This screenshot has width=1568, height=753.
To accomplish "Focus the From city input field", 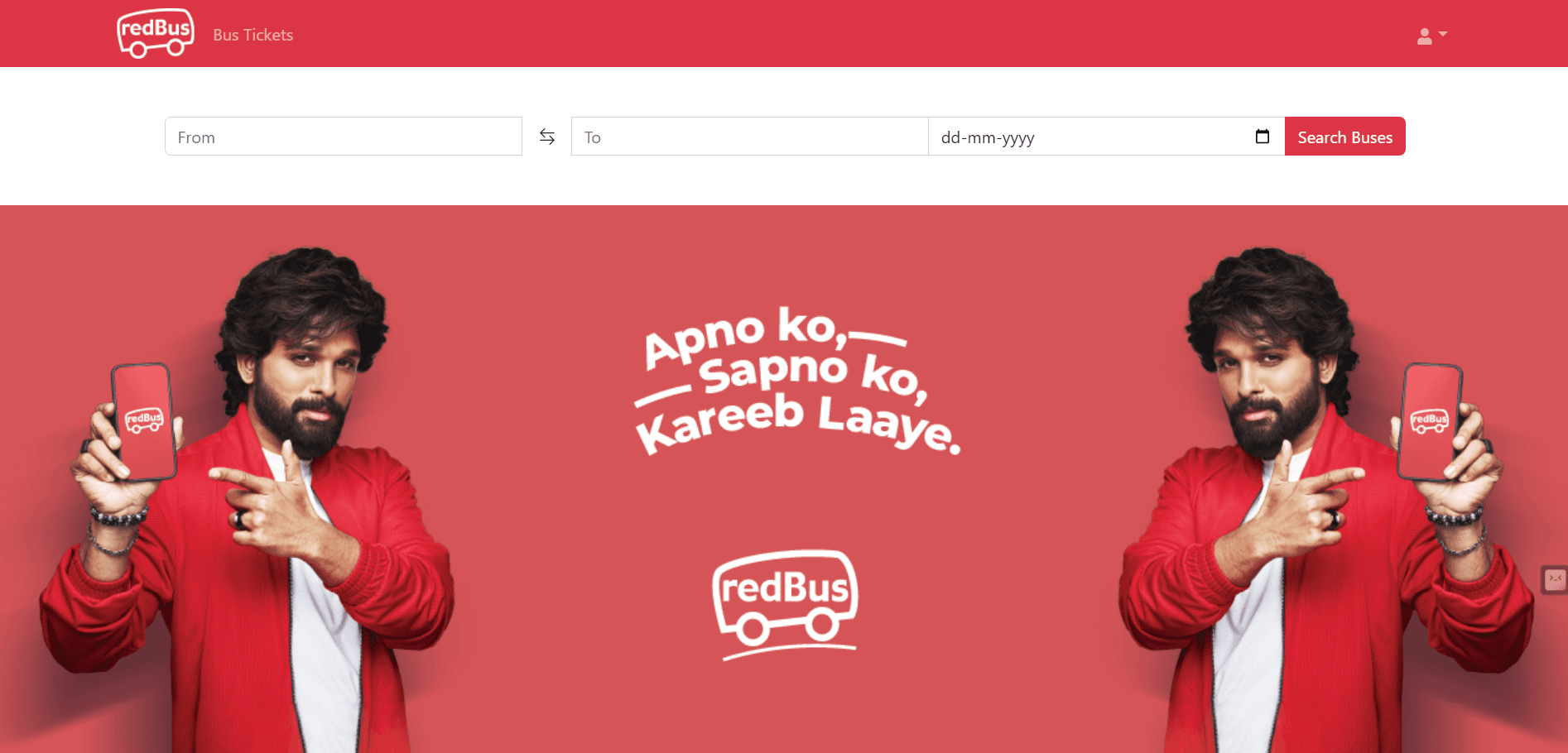I will pyautogui.click(x=344, y=137).
